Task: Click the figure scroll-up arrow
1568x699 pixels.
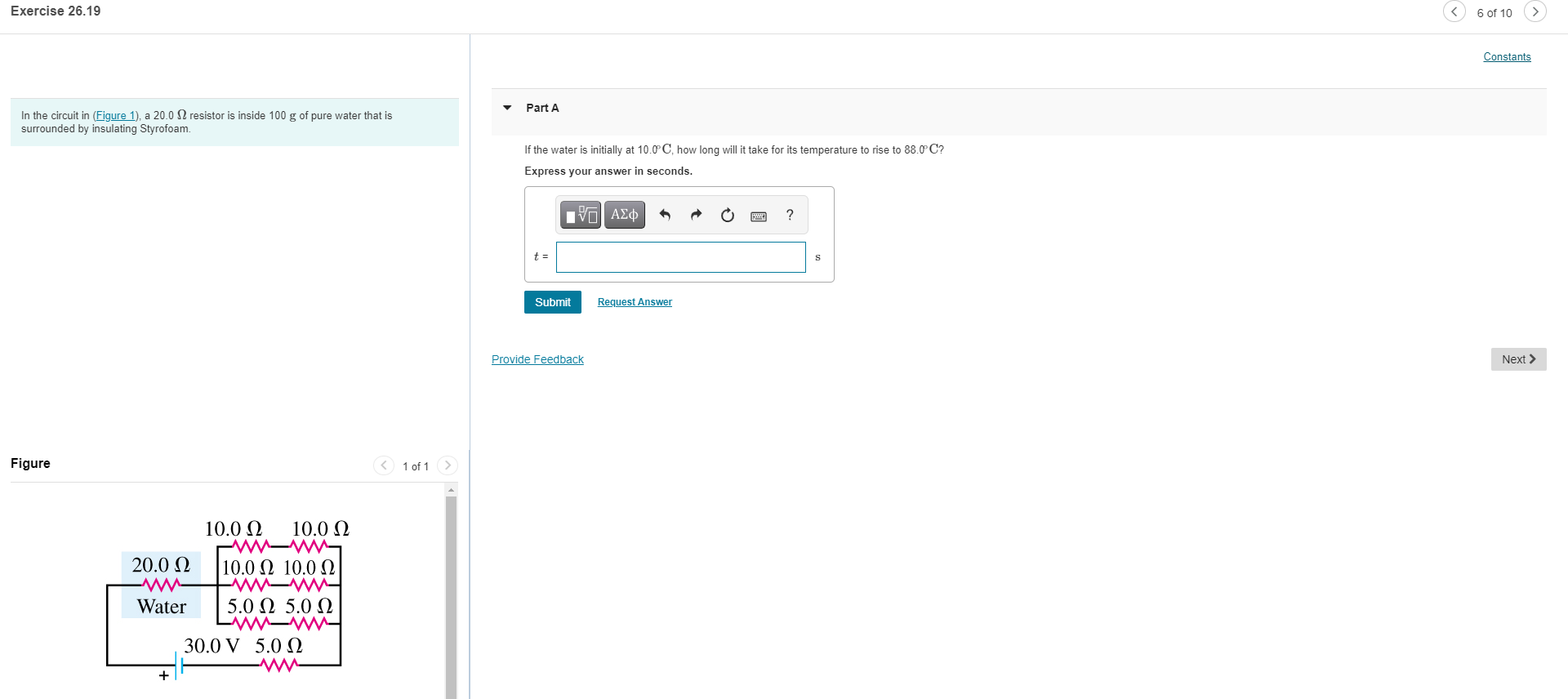Action: (451, 490)
